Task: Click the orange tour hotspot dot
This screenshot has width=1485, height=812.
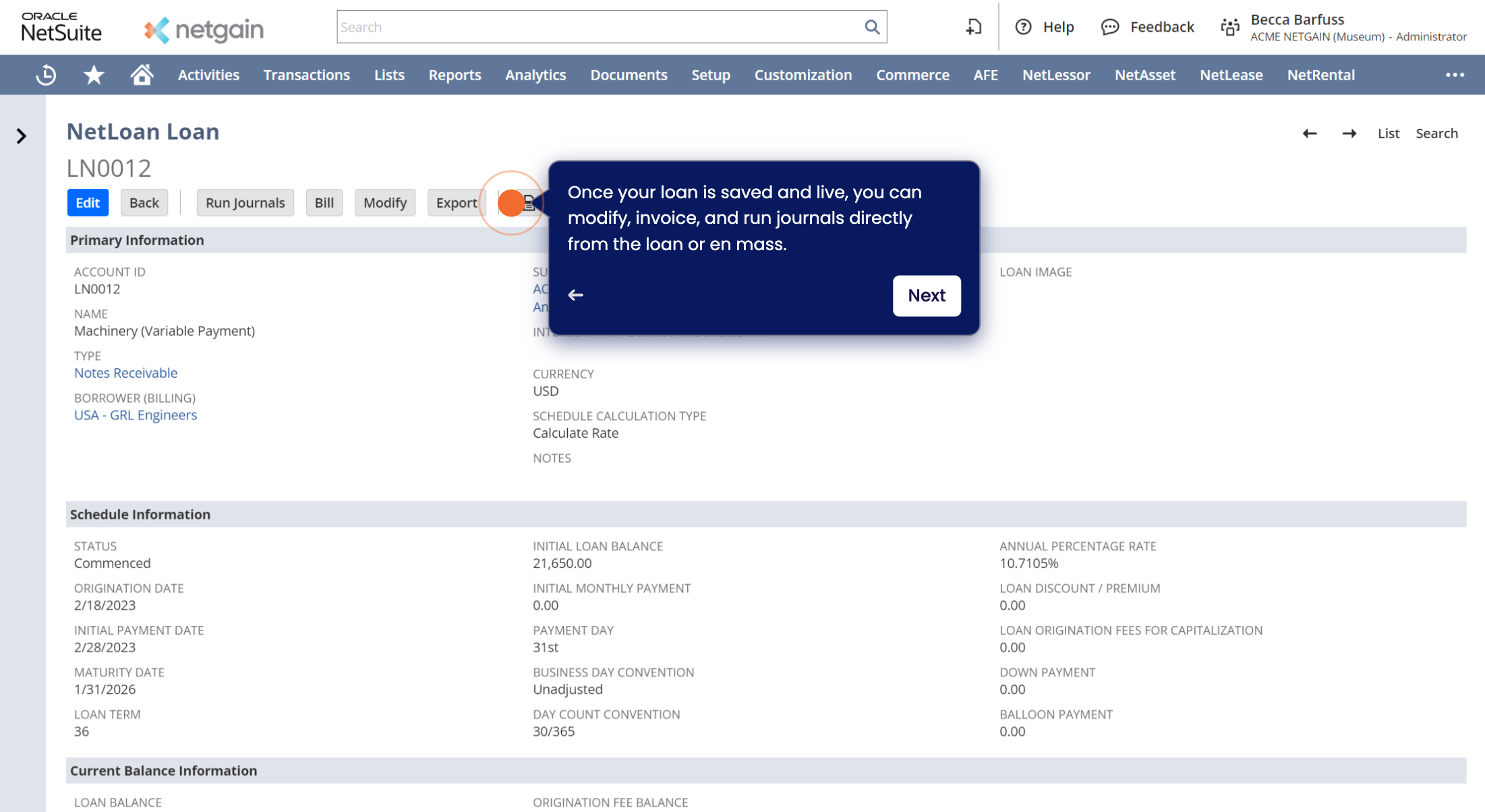Action: (511, 203)
